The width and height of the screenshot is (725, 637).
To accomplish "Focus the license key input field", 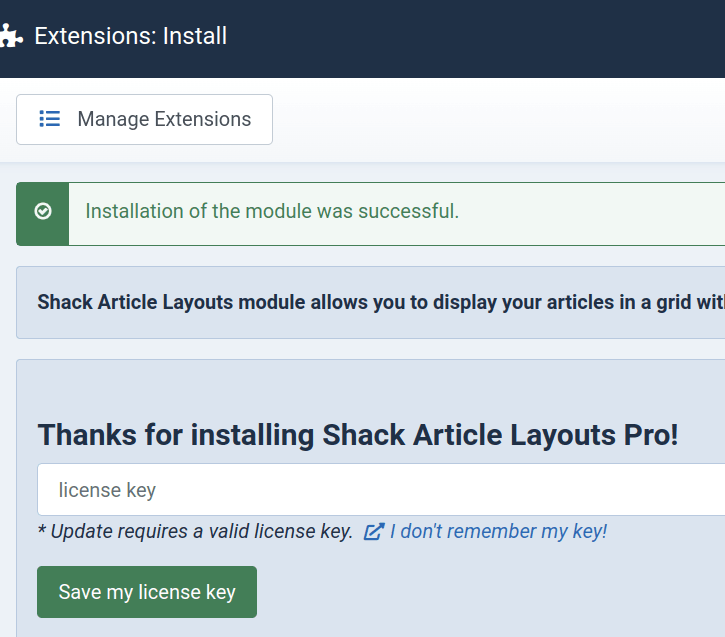I will [x=381, y=490].
